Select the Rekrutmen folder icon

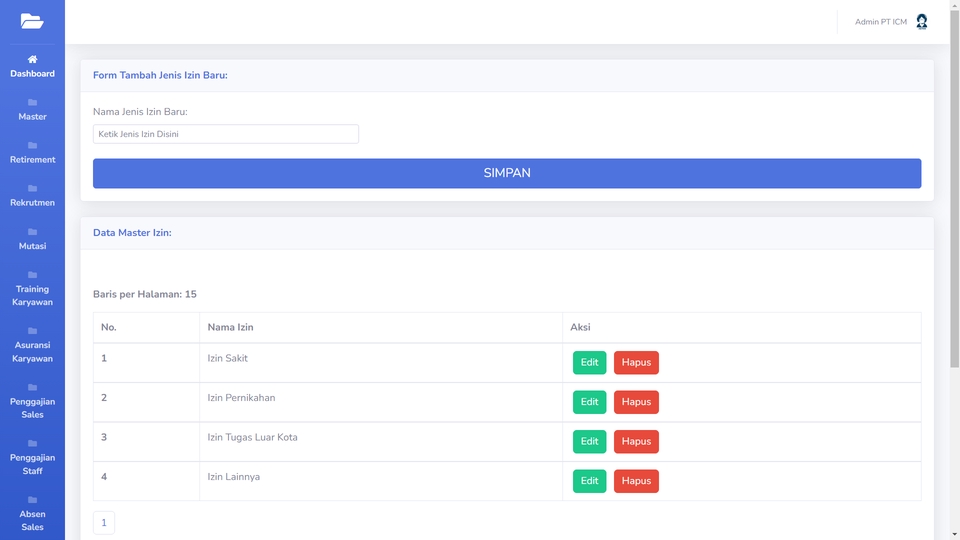tap(32, 189)
